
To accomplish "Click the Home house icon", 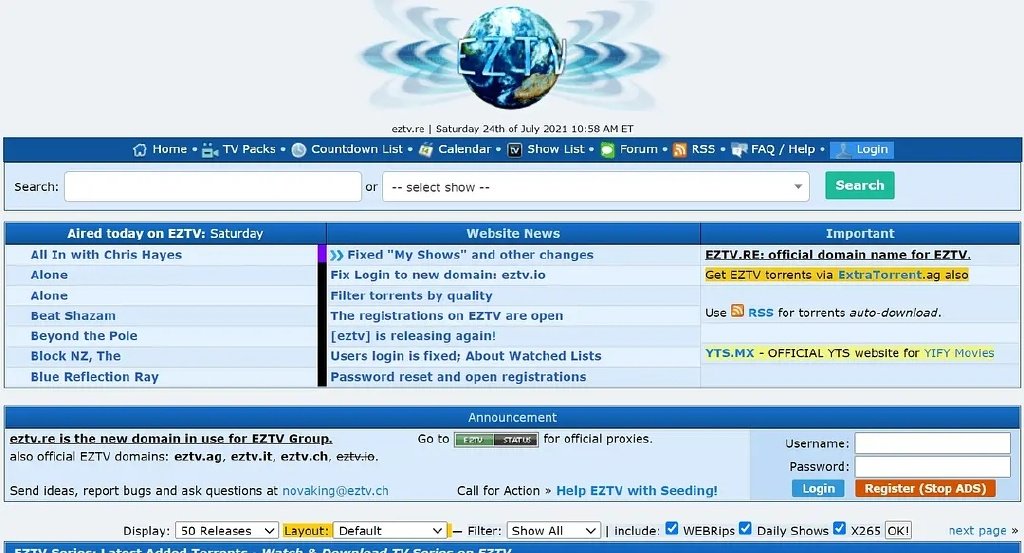I will tap(140, 150).
